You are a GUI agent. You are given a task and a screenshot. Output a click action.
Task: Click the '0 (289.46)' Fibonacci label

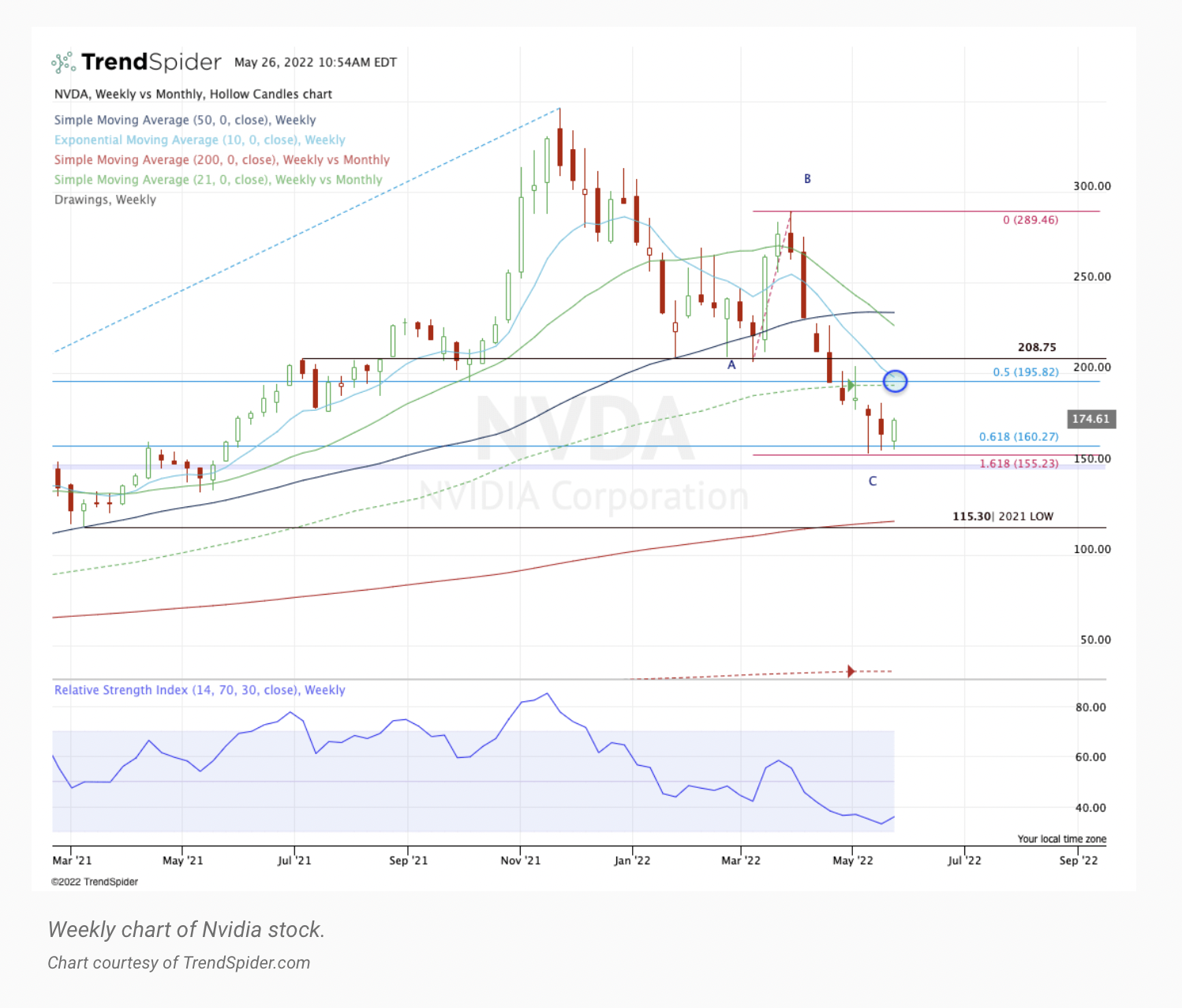1031,220
